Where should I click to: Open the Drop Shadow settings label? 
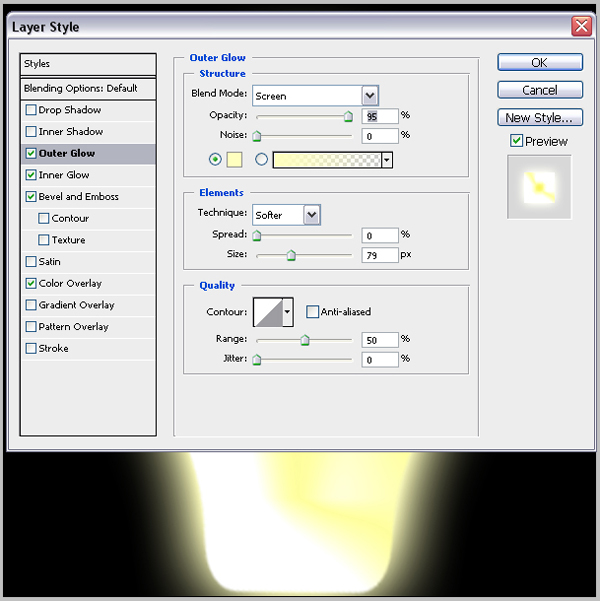coord(70,110)
